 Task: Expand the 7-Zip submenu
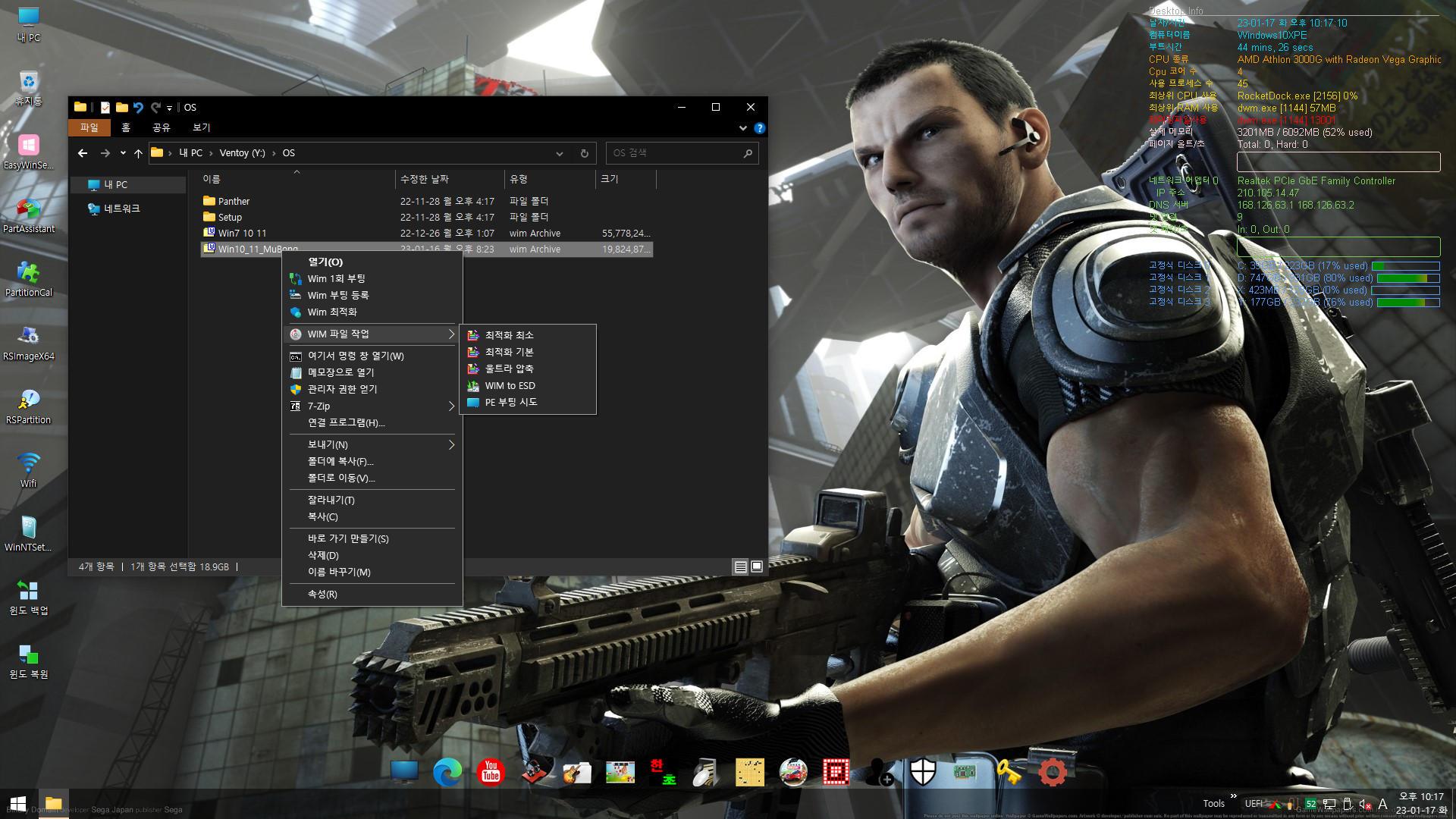pos(451,406)
